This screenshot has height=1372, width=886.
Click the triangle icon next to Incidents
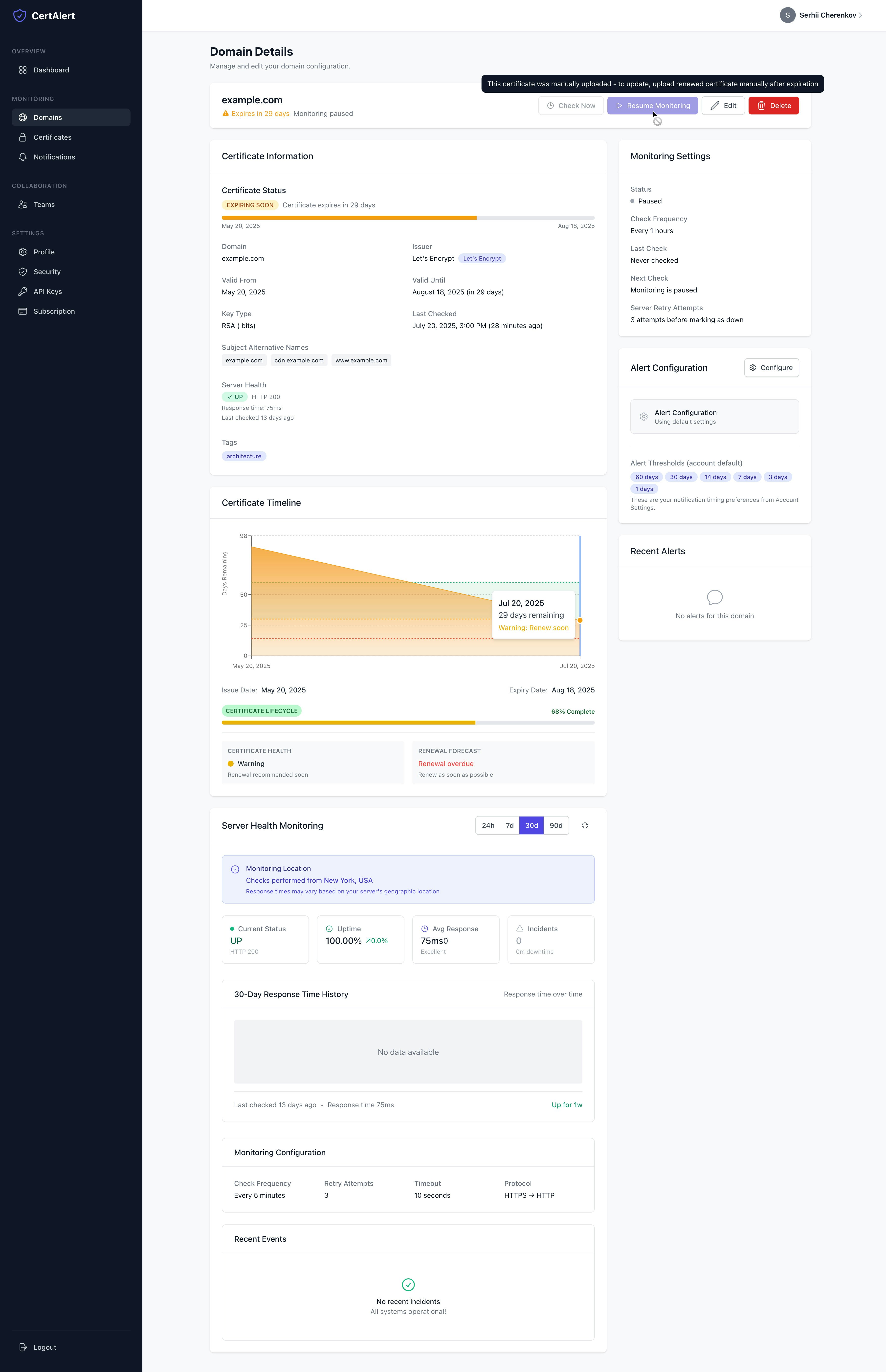click(520, 929)
